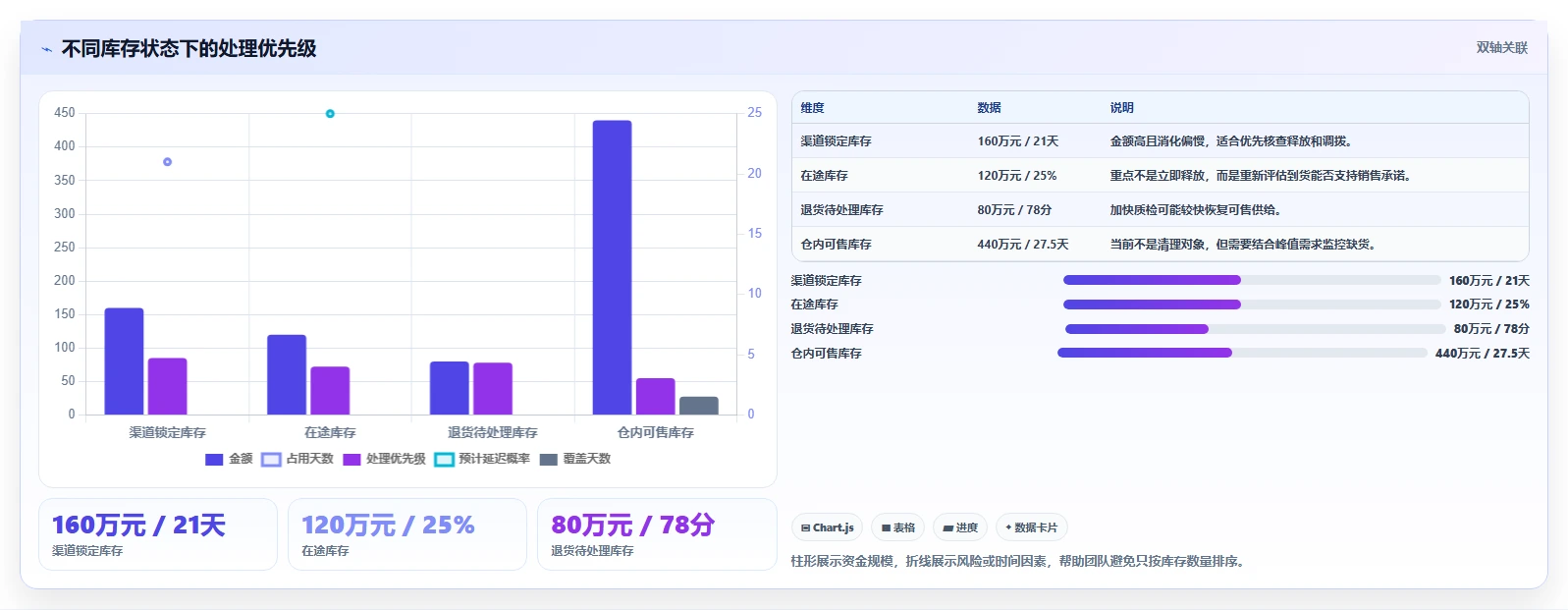The image size is (1568, 610).
Task: Toggle the 处理优先级 legend item
Action: 384,459
